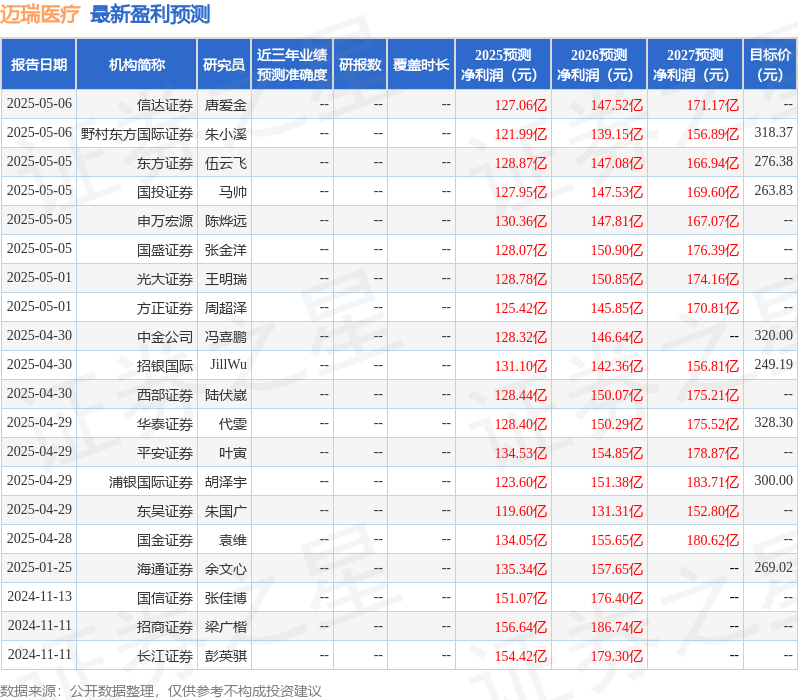This screenshot has height=700, width=798.
Task: Click researcher name 王明瑞
Action: click(226, 279)
